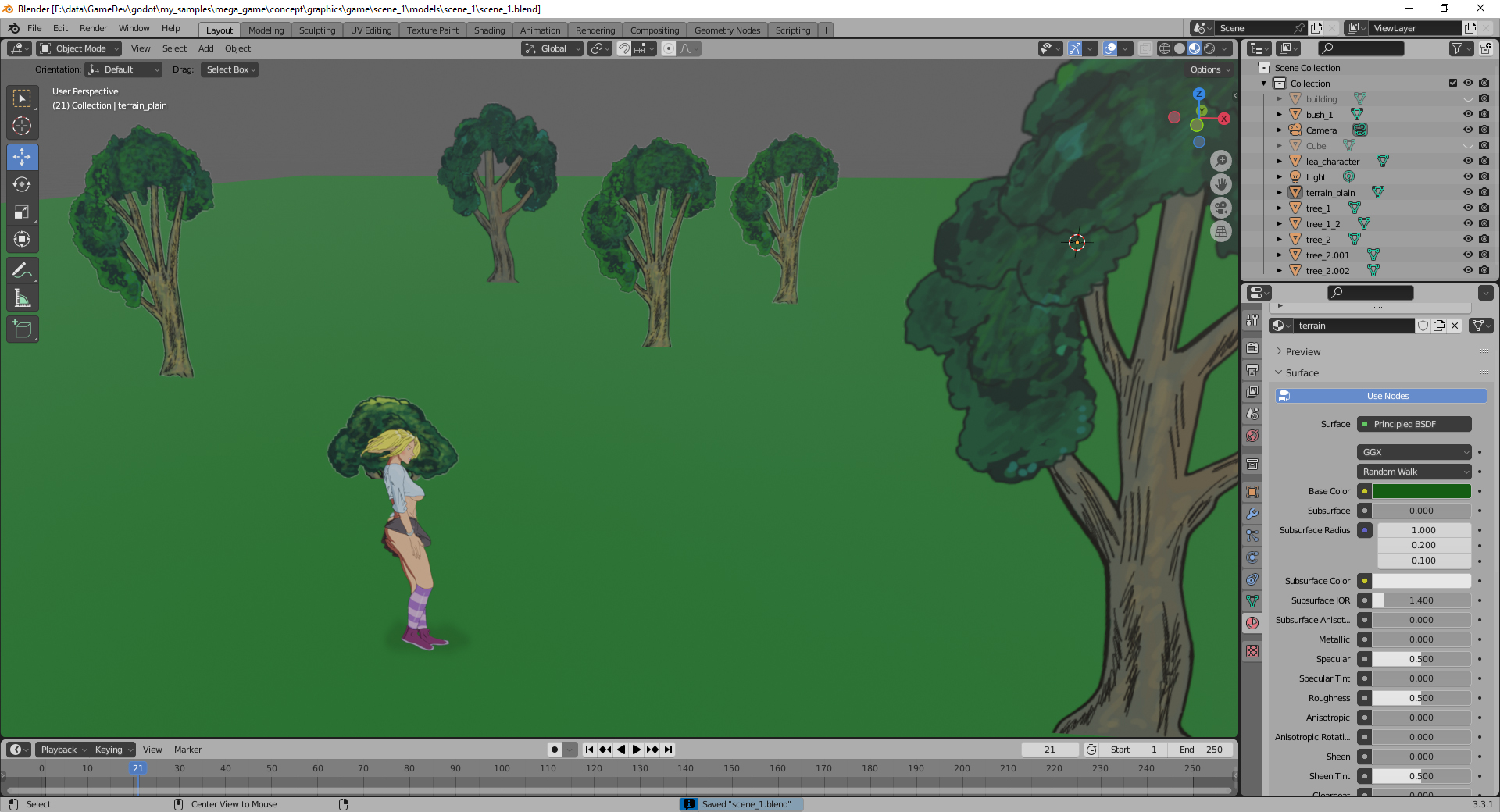Open the Texture properties tab

click(1252, 650)
